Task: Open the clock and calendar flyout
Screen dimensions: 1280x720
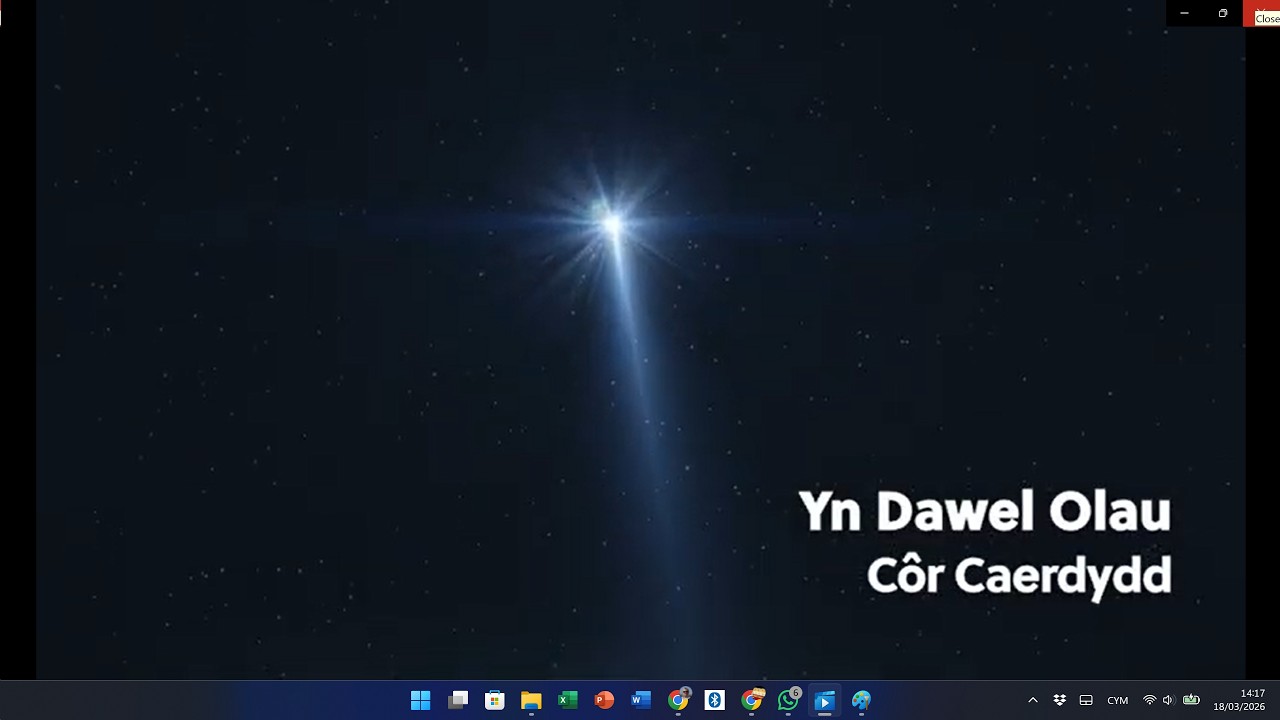Action: coord(1240,700)
